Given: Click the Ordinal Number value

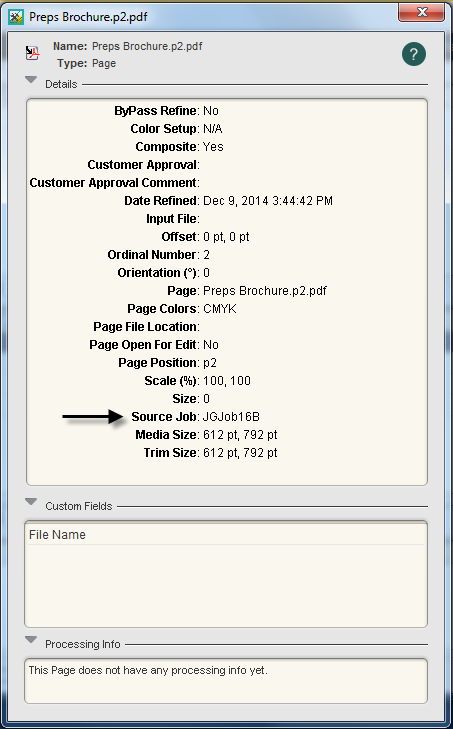Looking at the screenshot, I should tap(207, 255).
